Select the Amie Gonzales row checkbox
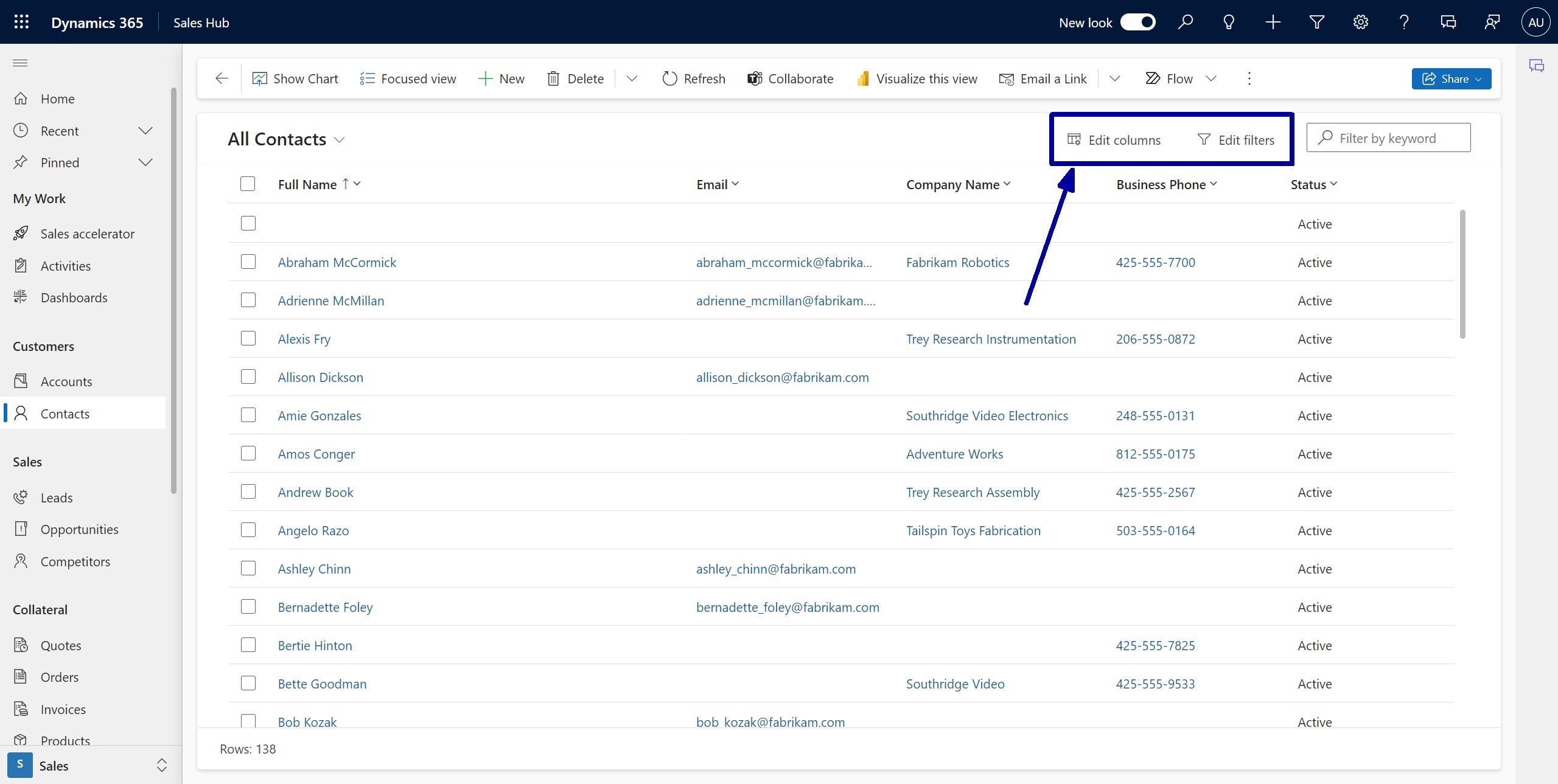 (248, 415)
